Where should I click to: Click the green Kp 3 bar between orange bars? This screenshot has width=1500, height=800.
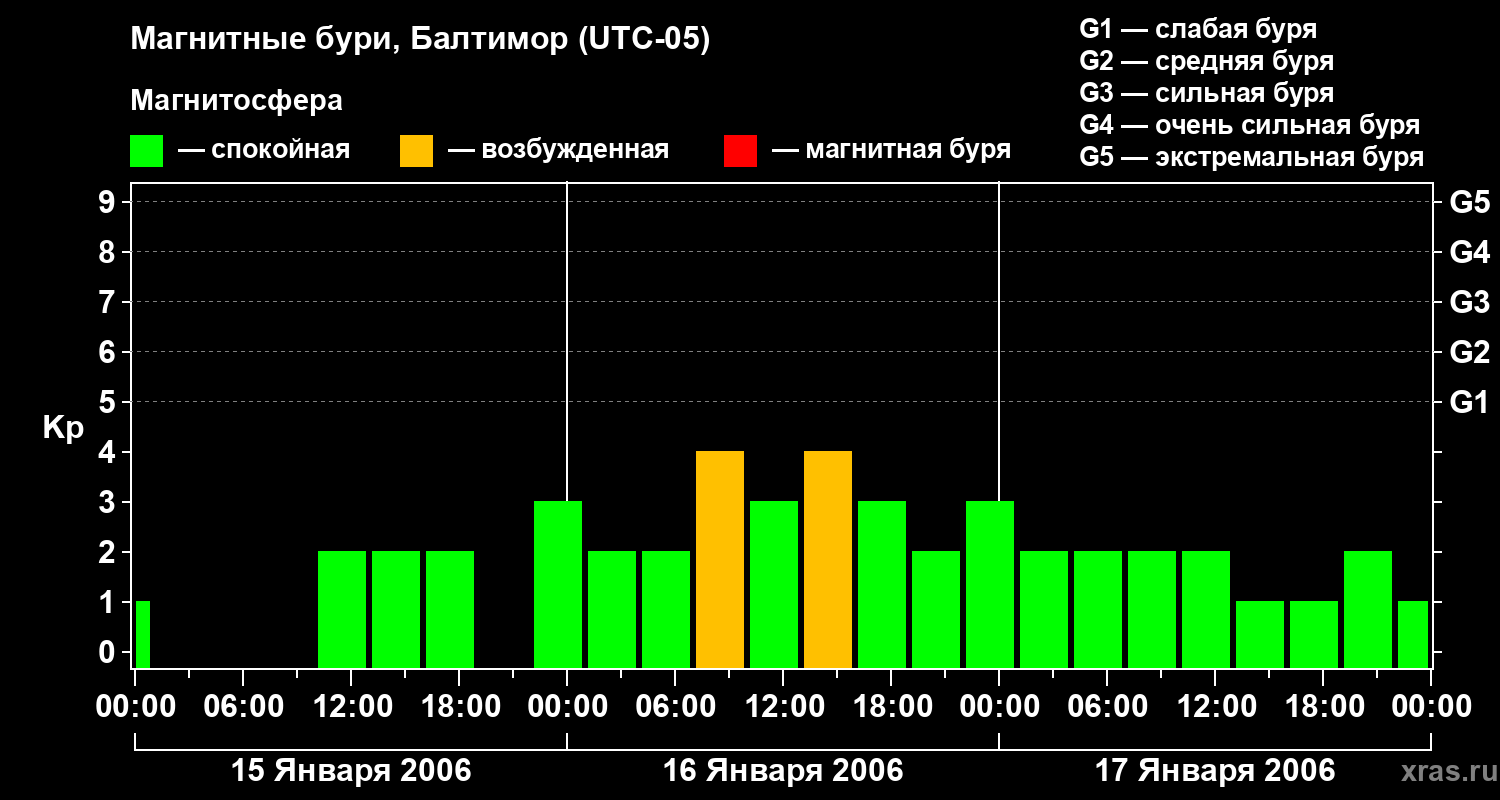coord(774,585)
